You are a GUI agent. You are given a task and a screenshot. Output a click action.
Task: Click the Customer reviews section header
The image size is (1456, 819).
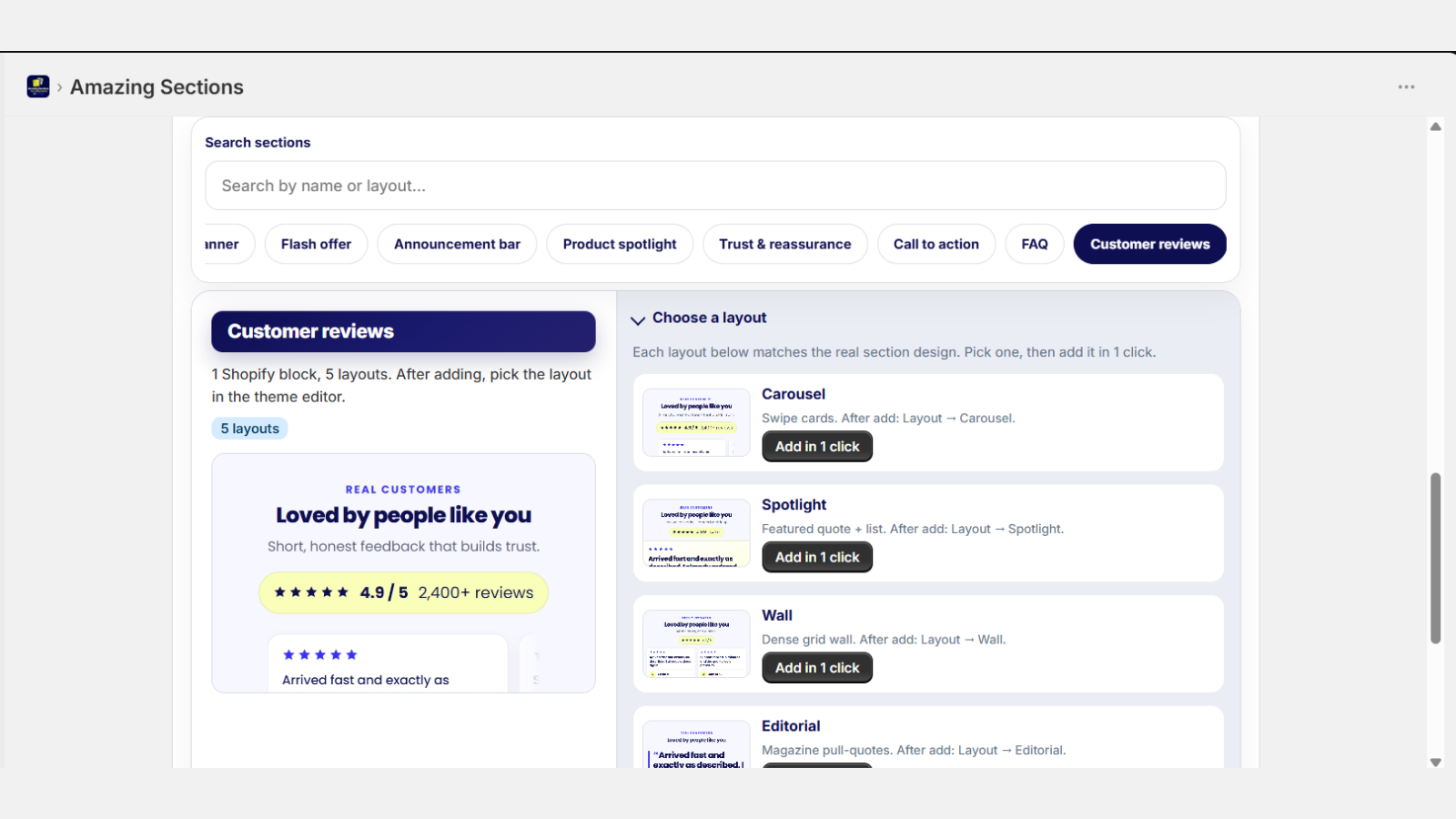(403, 331)
